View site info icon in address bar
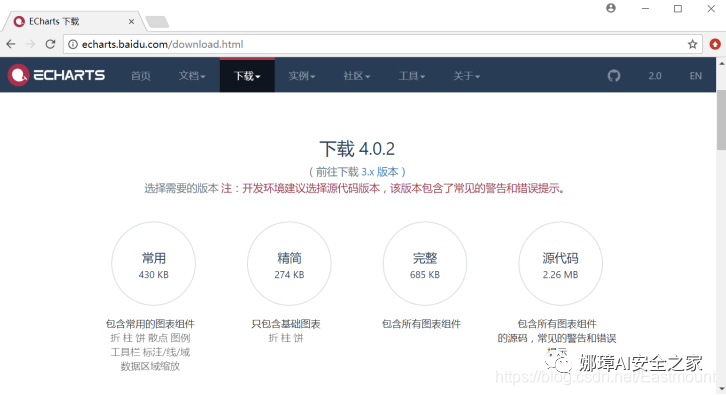This screenshot has width=726, height=395. point(73,44)
